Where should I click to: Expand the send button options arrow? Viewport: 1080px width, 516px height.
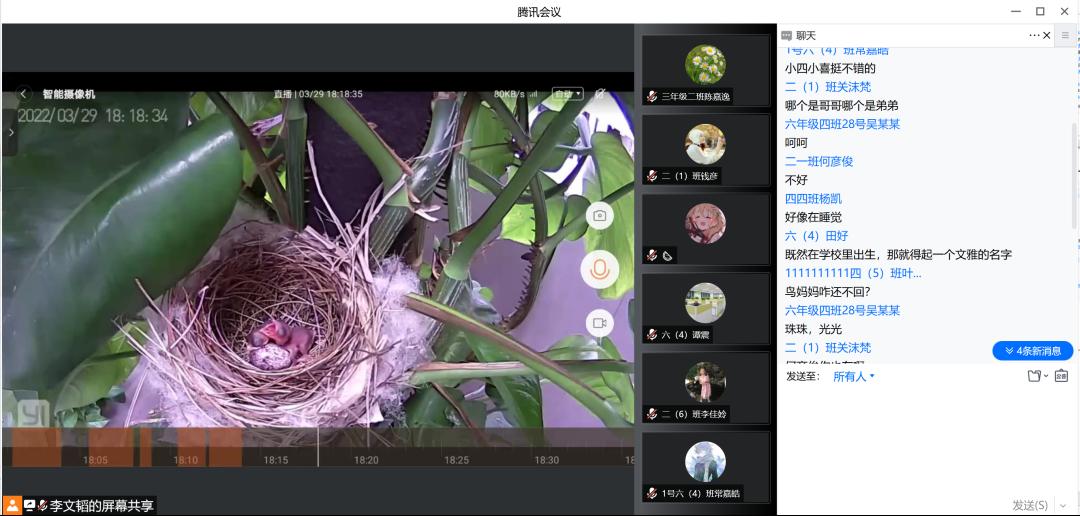[x=1063, y=505]
